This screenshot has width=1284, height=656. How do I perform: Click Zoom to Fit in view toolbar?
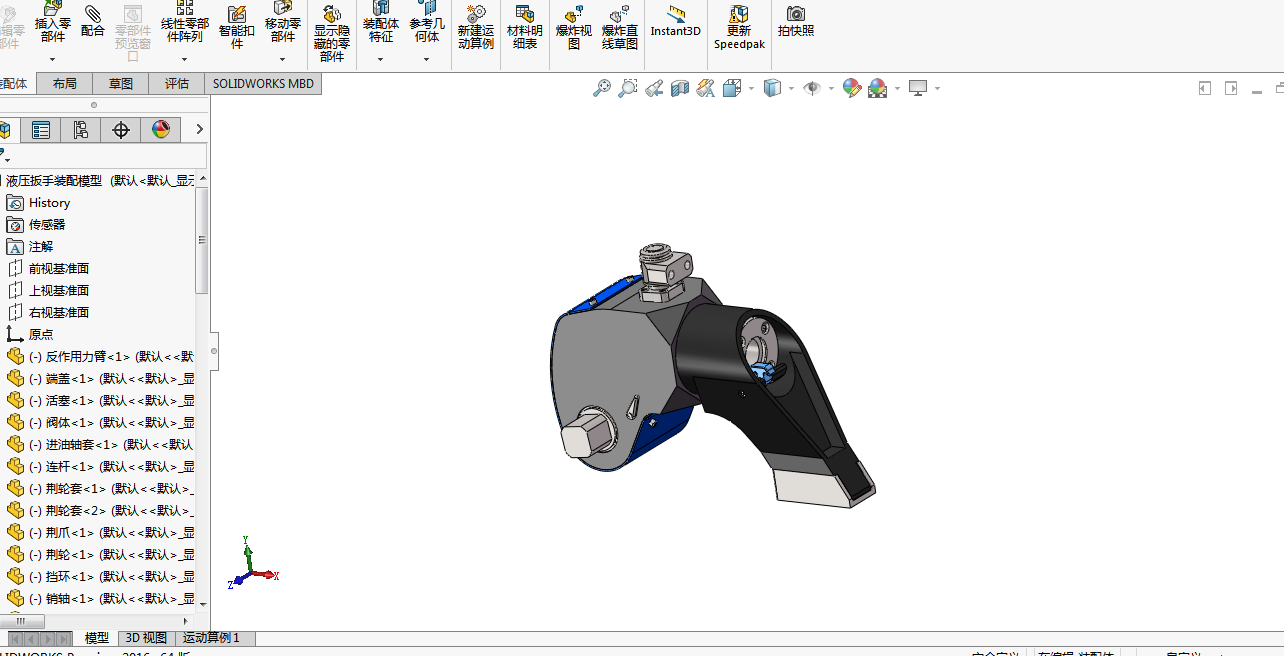602,88
